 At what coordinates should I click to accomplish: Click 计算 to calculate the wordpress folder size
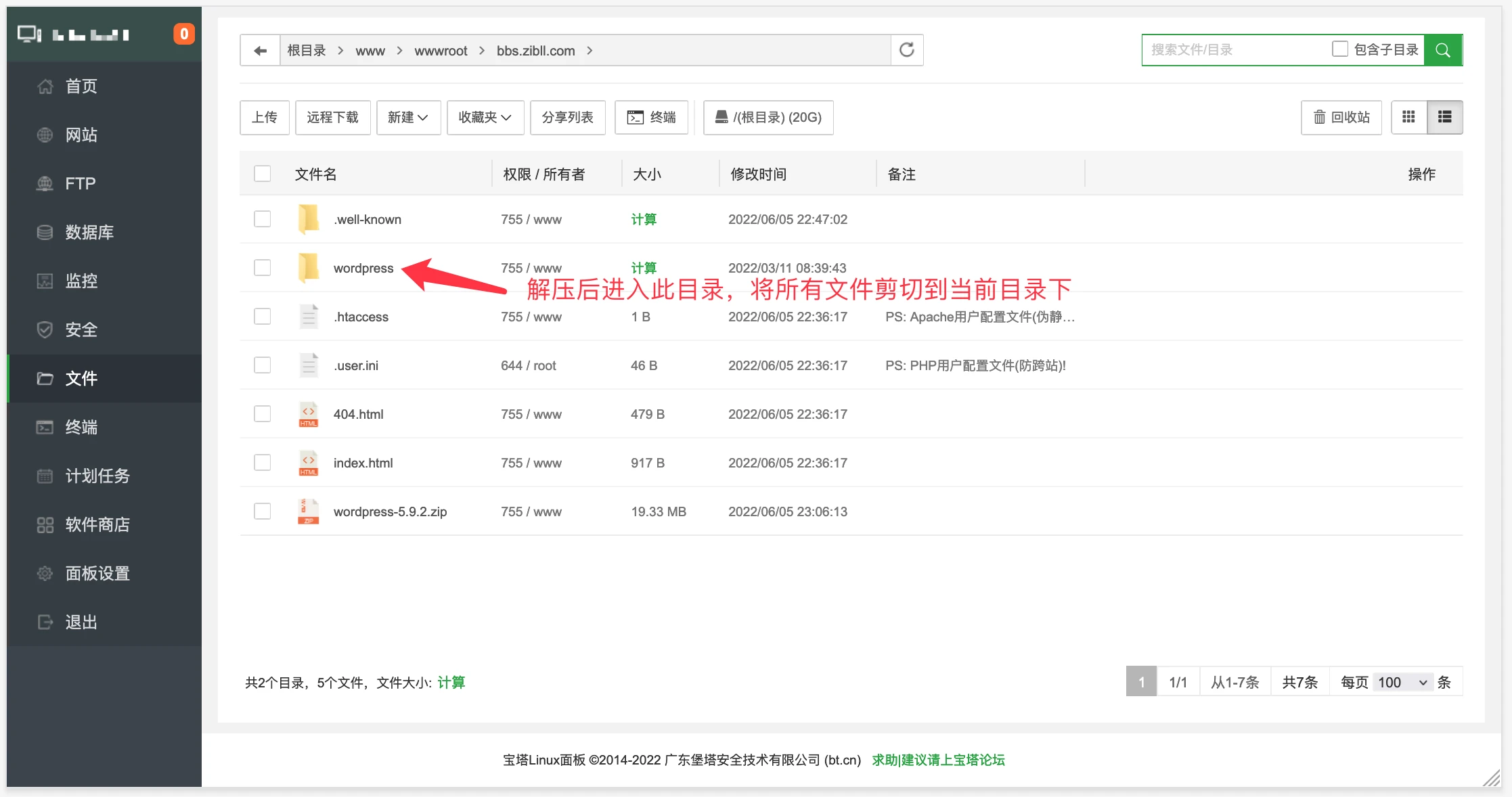643,267
